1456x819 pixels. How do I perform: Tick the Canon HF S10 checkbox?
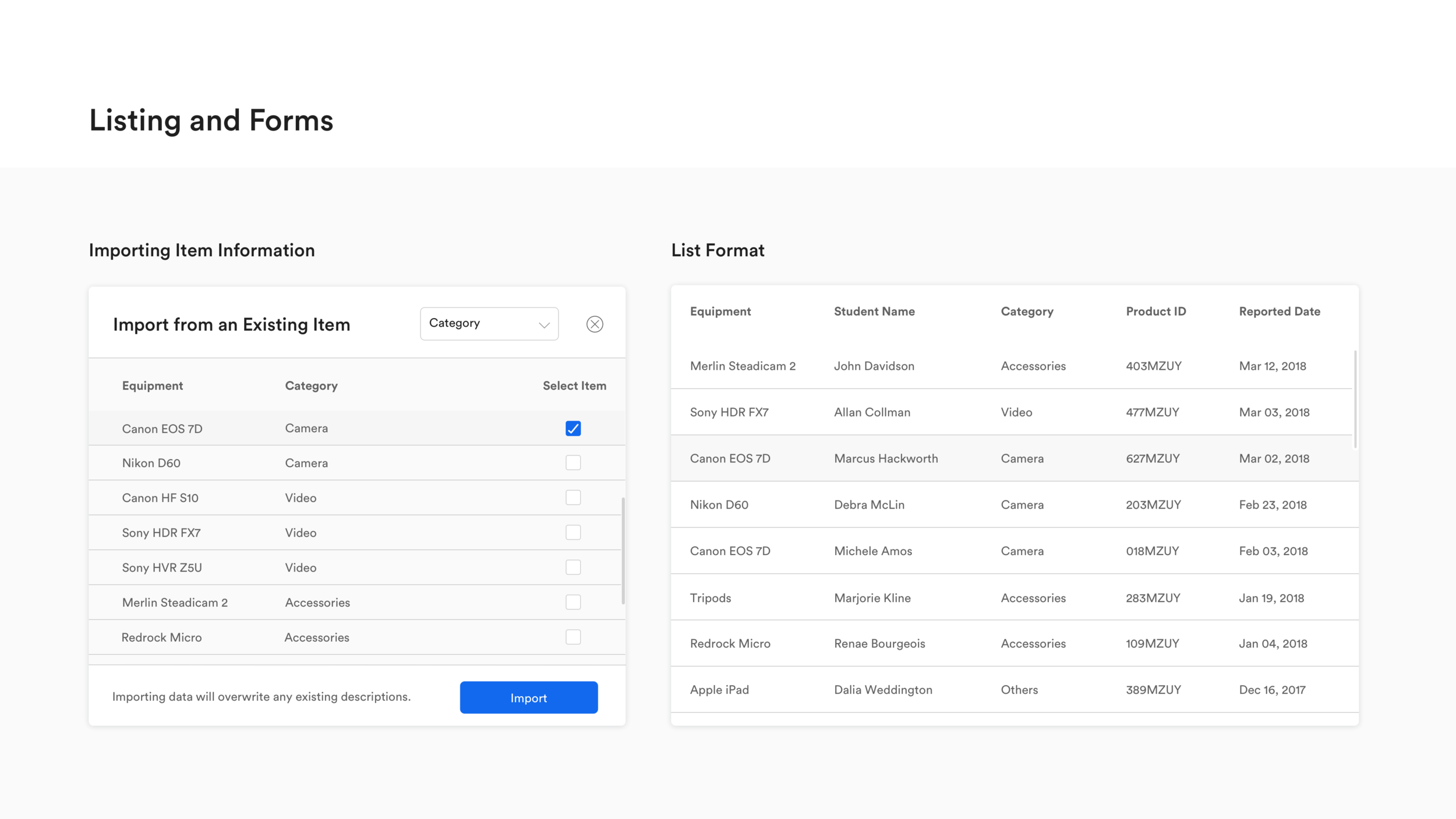[573, 497]
